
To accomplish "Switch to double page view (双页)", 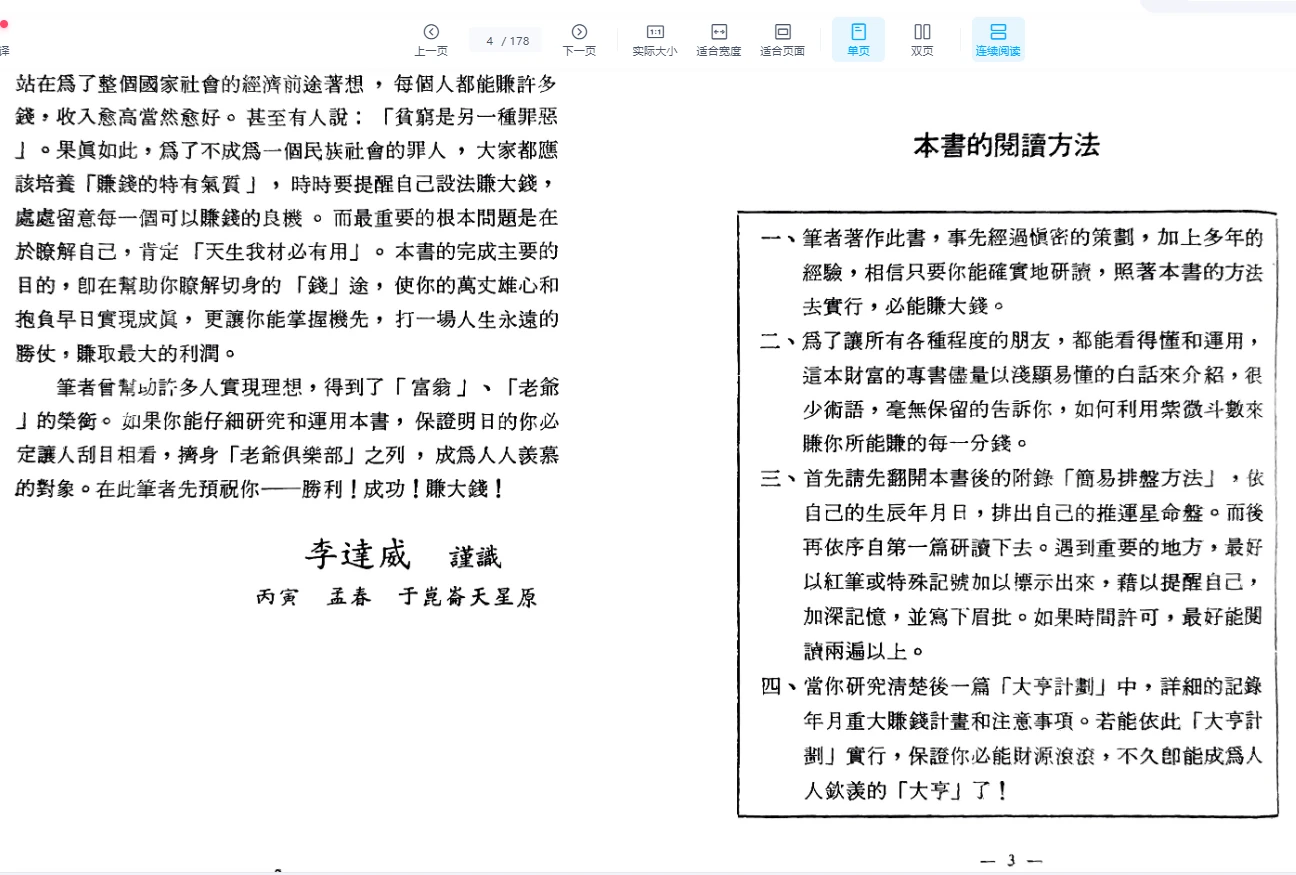I will click(922, 40).
